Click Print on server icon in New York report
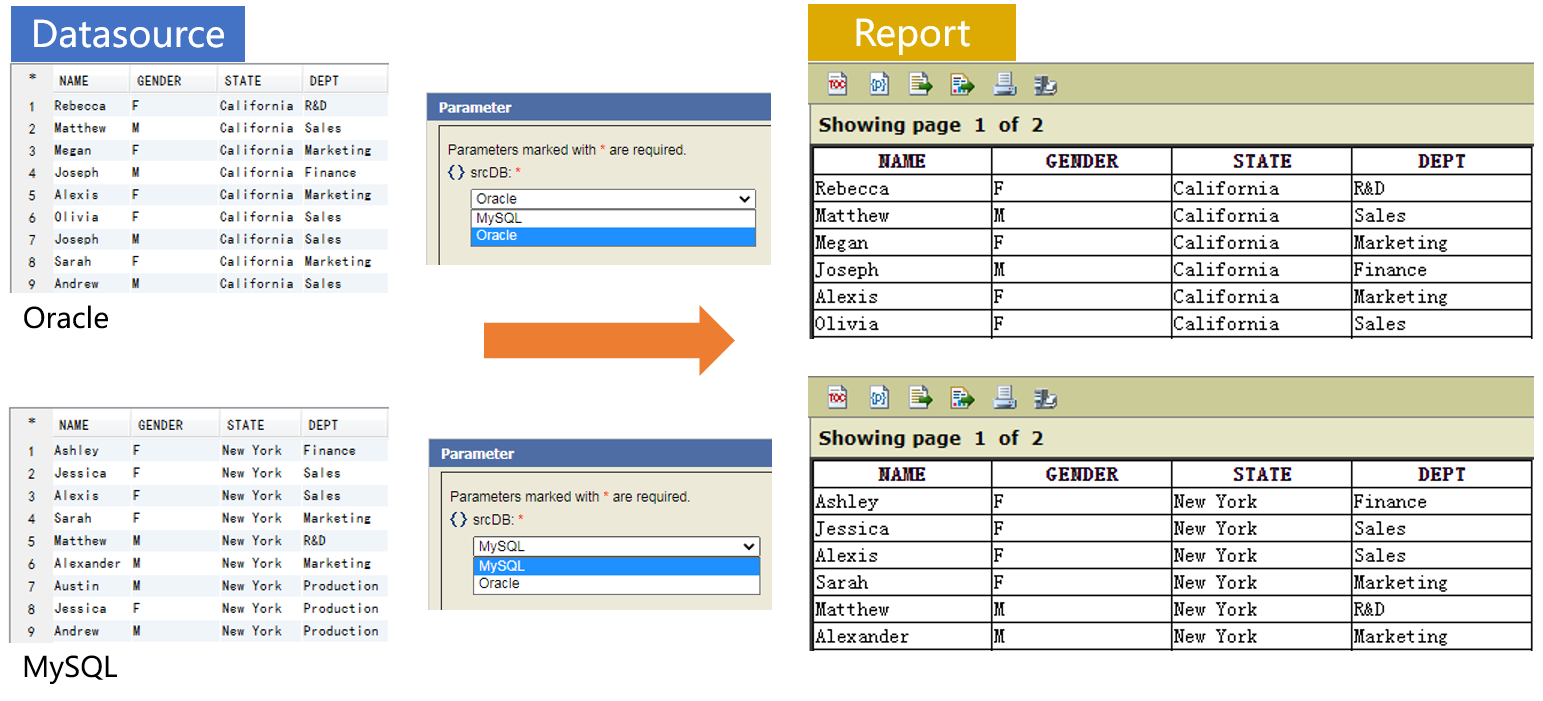1543x701 pixels. 1045,398
